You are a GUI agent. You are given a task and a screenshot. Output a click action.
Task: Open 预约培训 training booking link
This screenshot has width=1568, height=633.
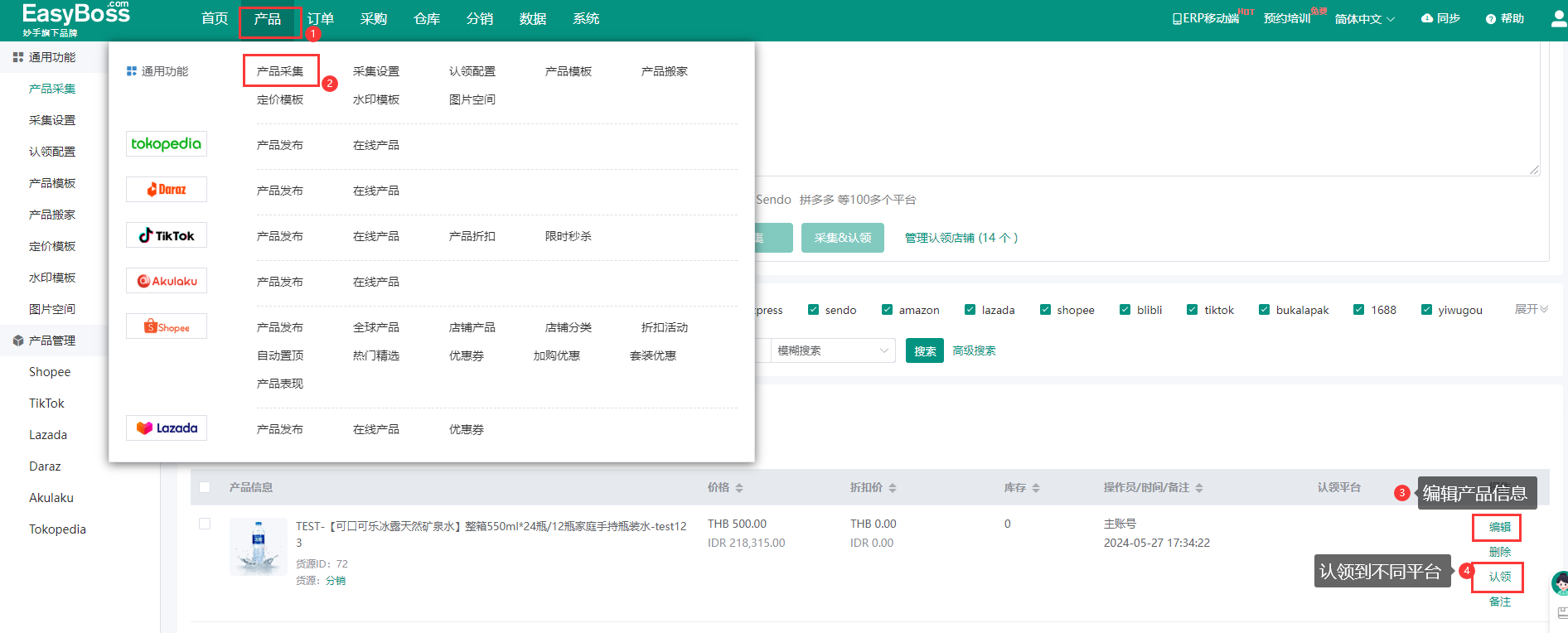click(1287, 18)
